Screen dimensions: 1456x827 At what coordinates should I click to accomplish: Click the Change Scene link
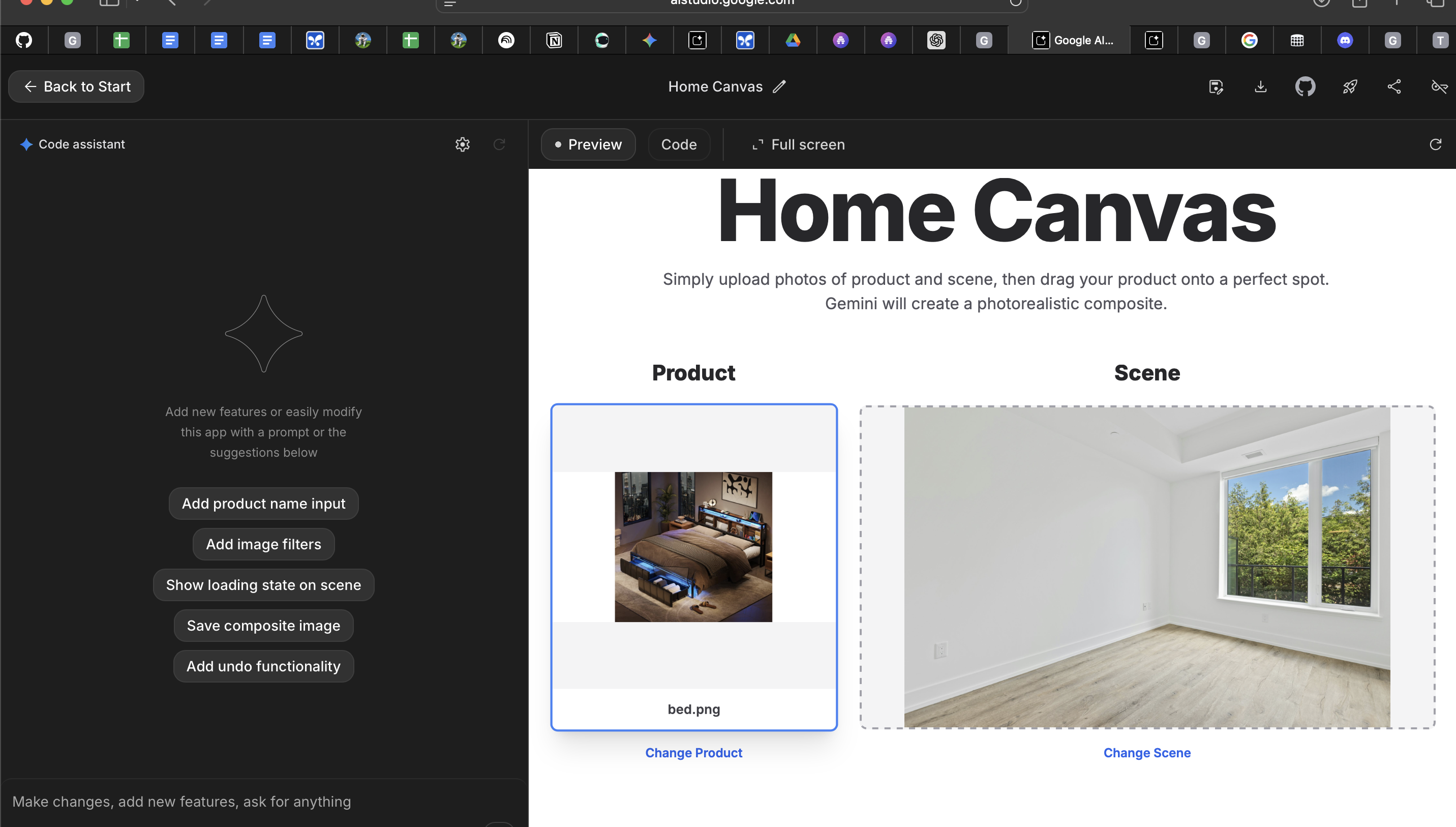[1146, 753]
